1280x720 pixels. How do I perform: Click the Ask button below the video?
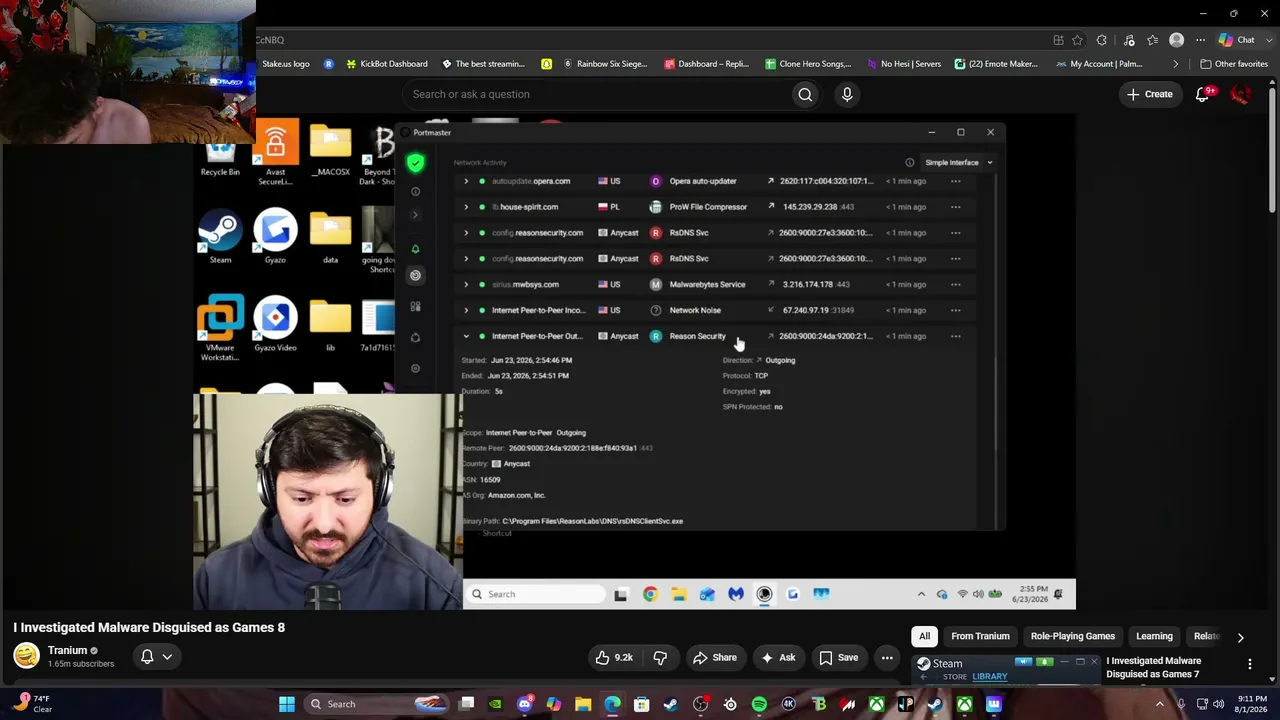(778, 657)
